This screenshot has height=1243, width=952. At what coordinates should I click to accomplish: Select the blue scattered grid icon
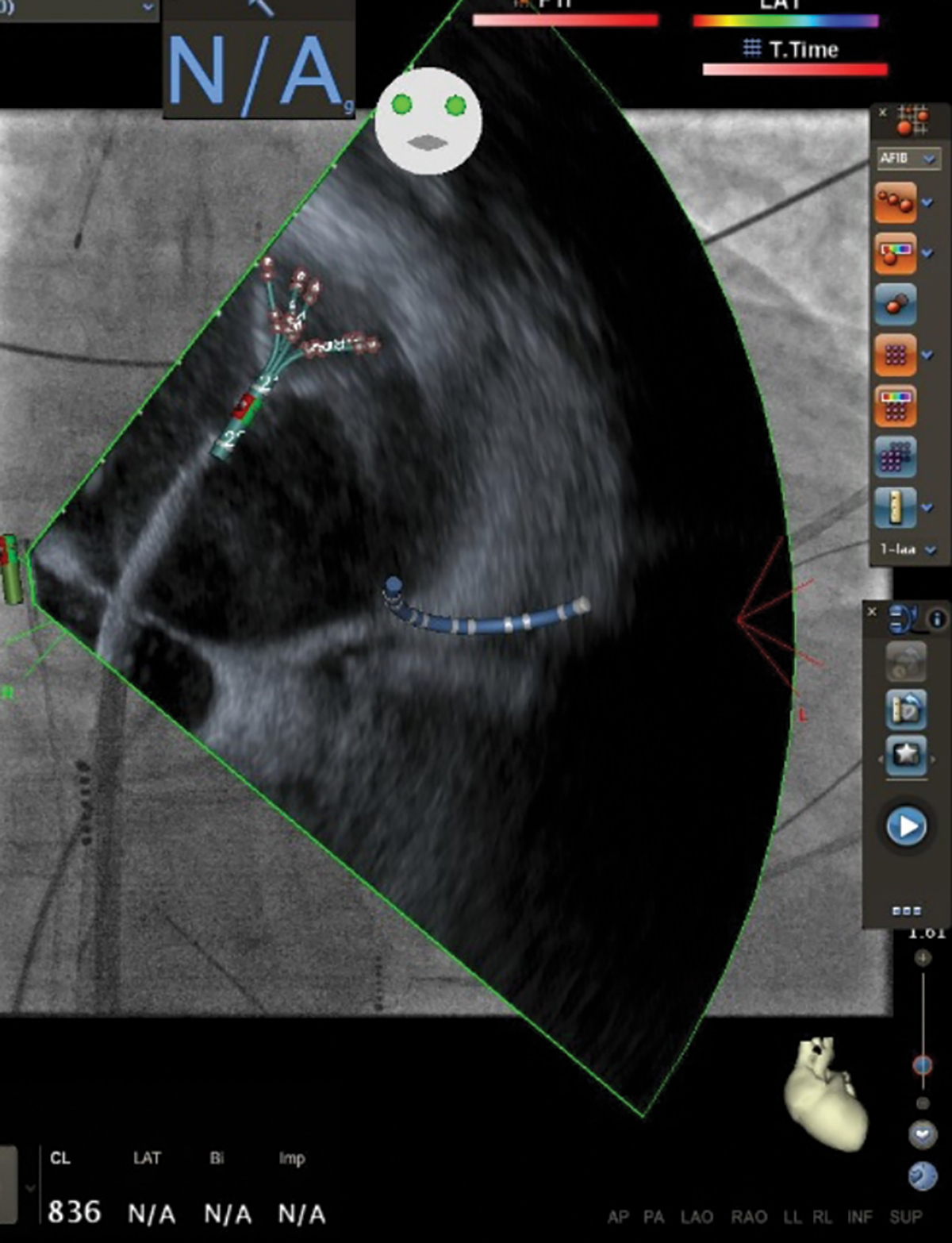(896, 456)
